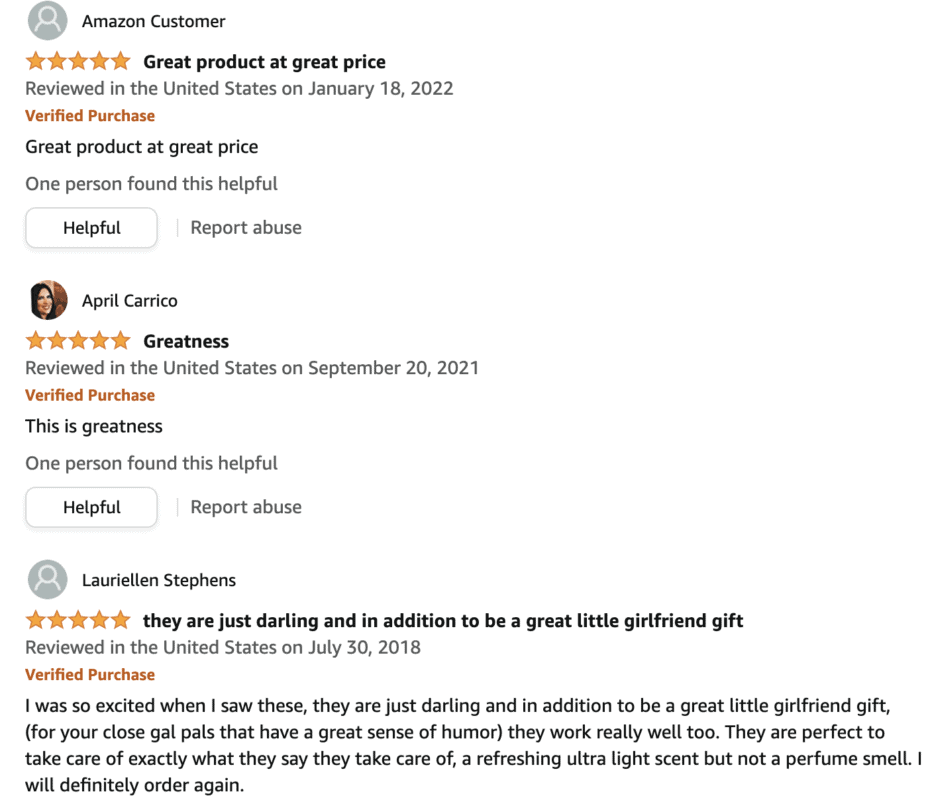Mark April Carrico's review as Helpful

91,507
